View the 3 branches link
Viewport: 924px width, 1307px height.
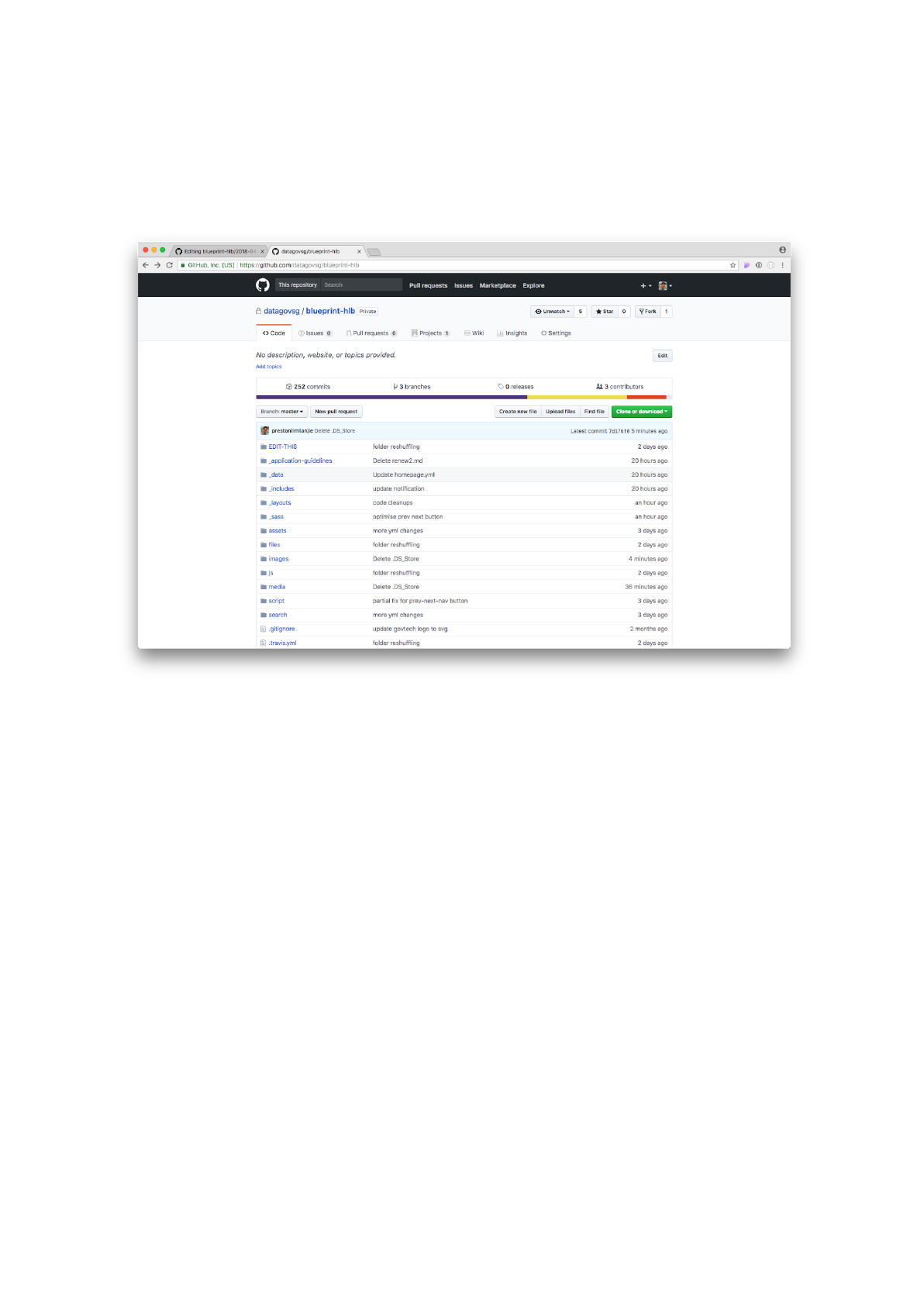[x=412, y=387]
